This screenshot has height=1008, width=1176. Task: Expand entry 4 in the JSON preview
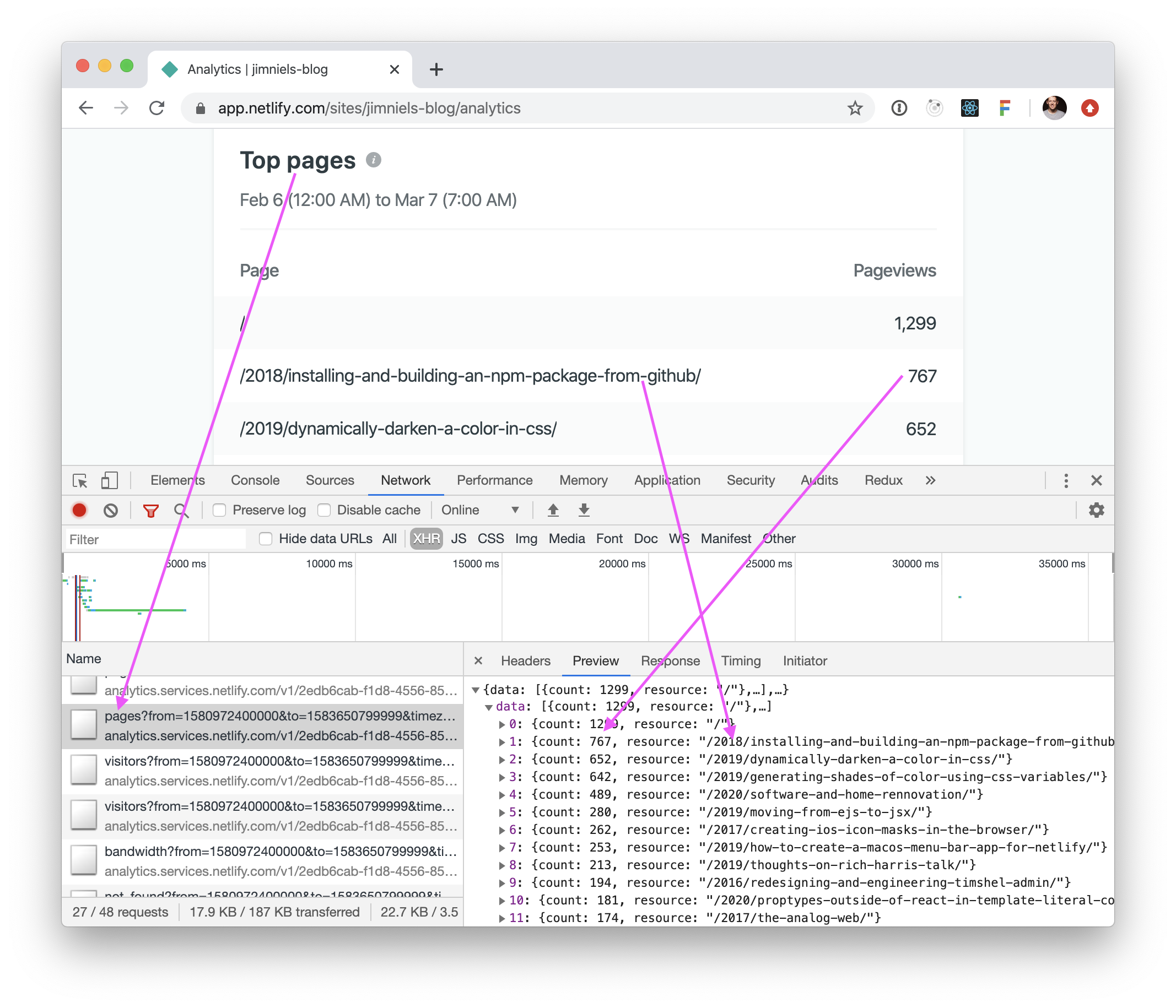coord(501,795)
